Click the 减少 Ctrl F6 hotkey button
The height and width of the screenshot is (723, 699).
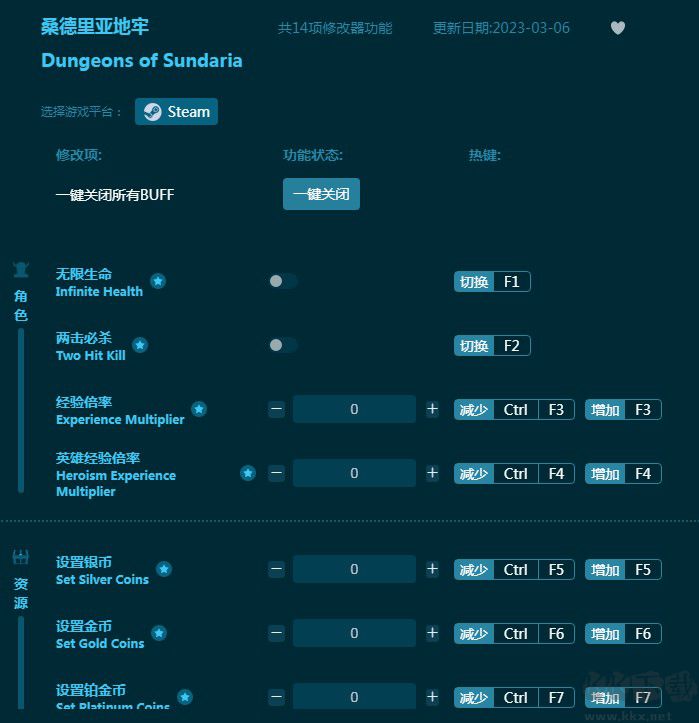514,634
